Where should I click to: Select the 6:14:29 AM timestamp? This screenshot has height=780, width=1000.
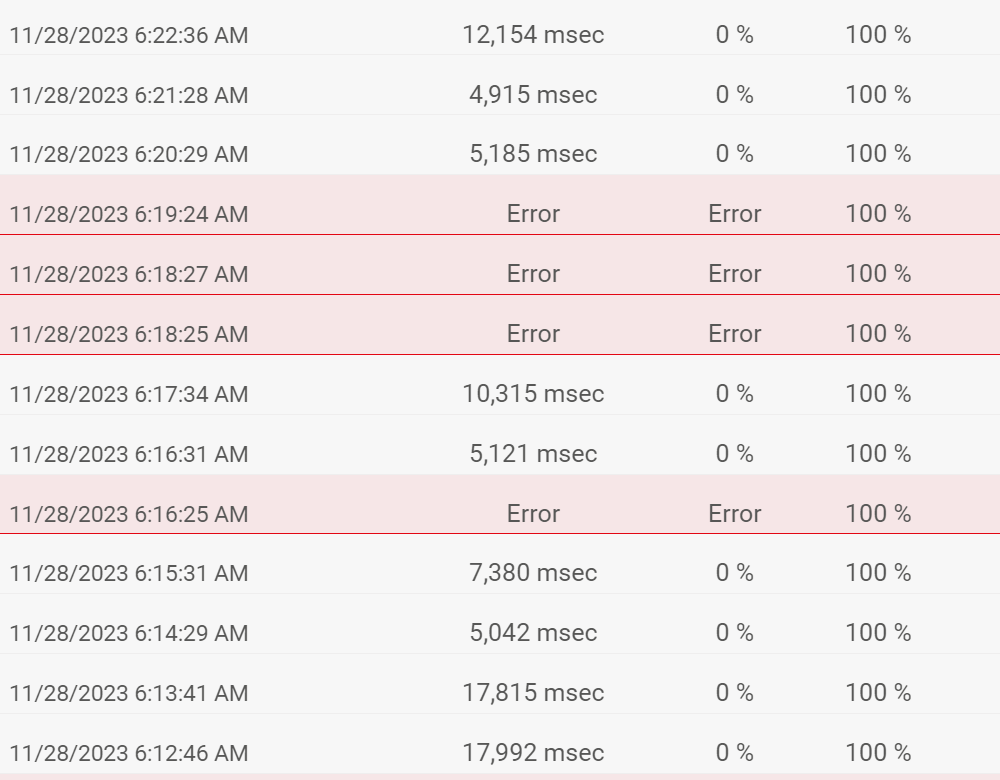(129, 633)
